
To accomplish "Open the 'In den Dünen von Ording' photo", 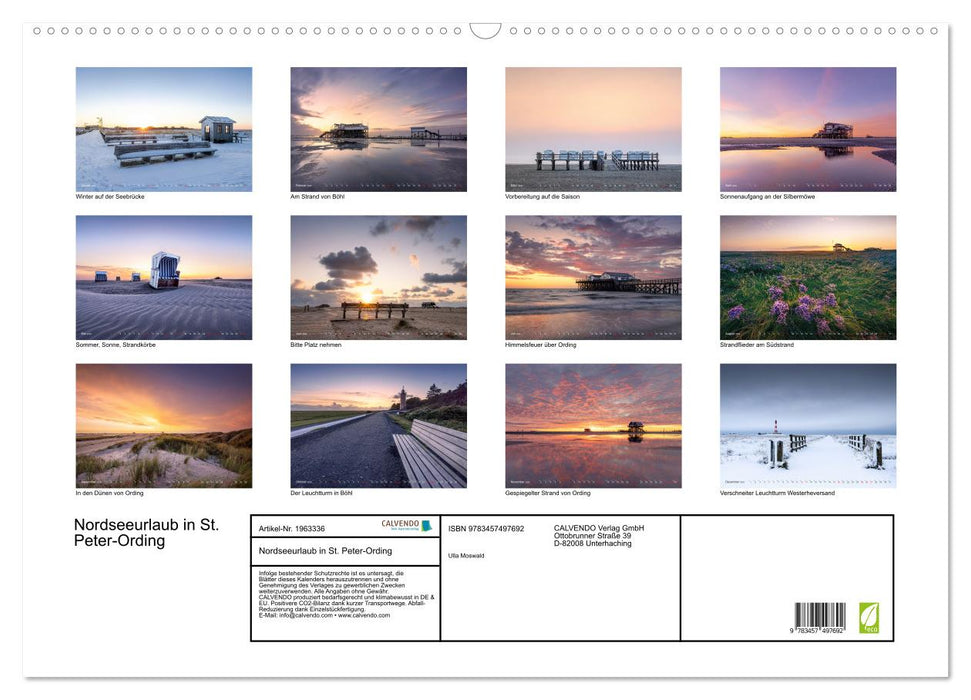I will (x=164, y=425).
